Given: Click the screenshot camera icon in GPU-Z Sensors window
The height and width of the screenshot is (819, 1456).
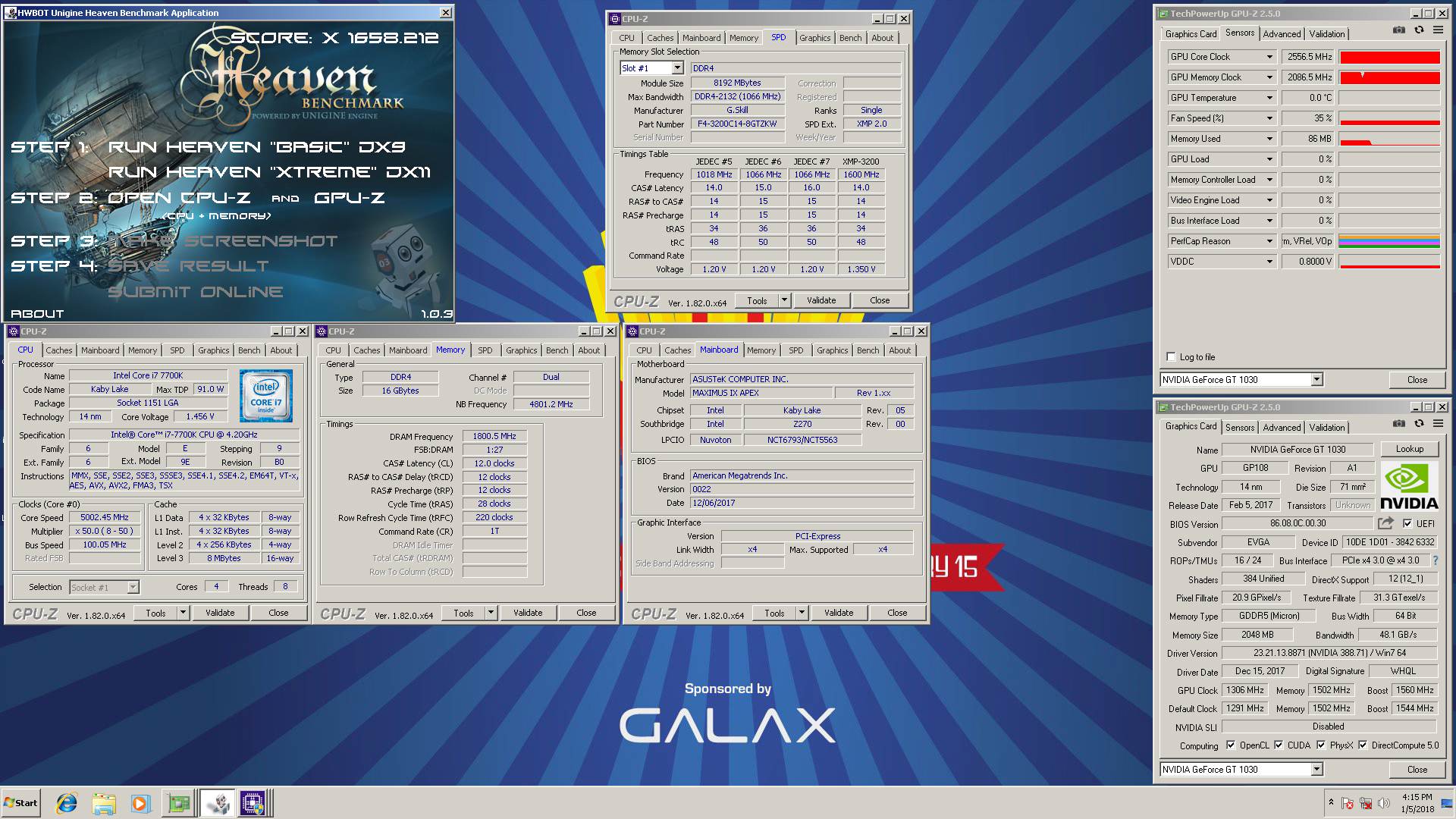Looking at the screenshot, I should point(1398,30).
